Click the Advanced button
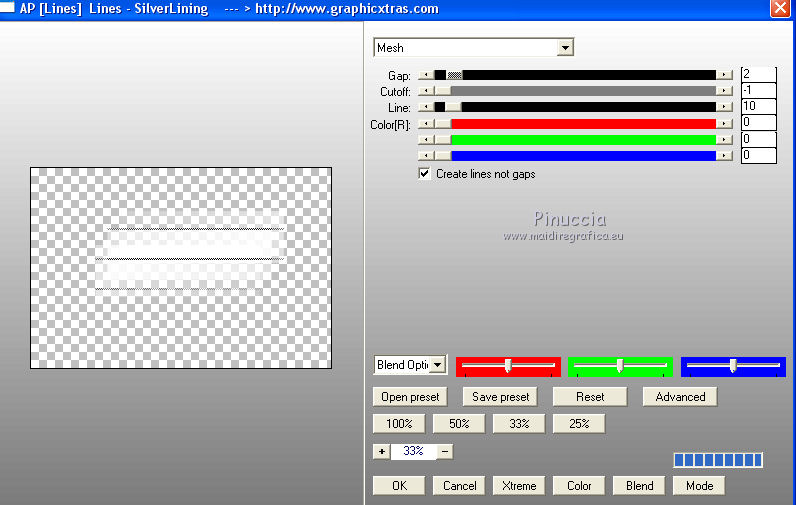 [680, 397]
